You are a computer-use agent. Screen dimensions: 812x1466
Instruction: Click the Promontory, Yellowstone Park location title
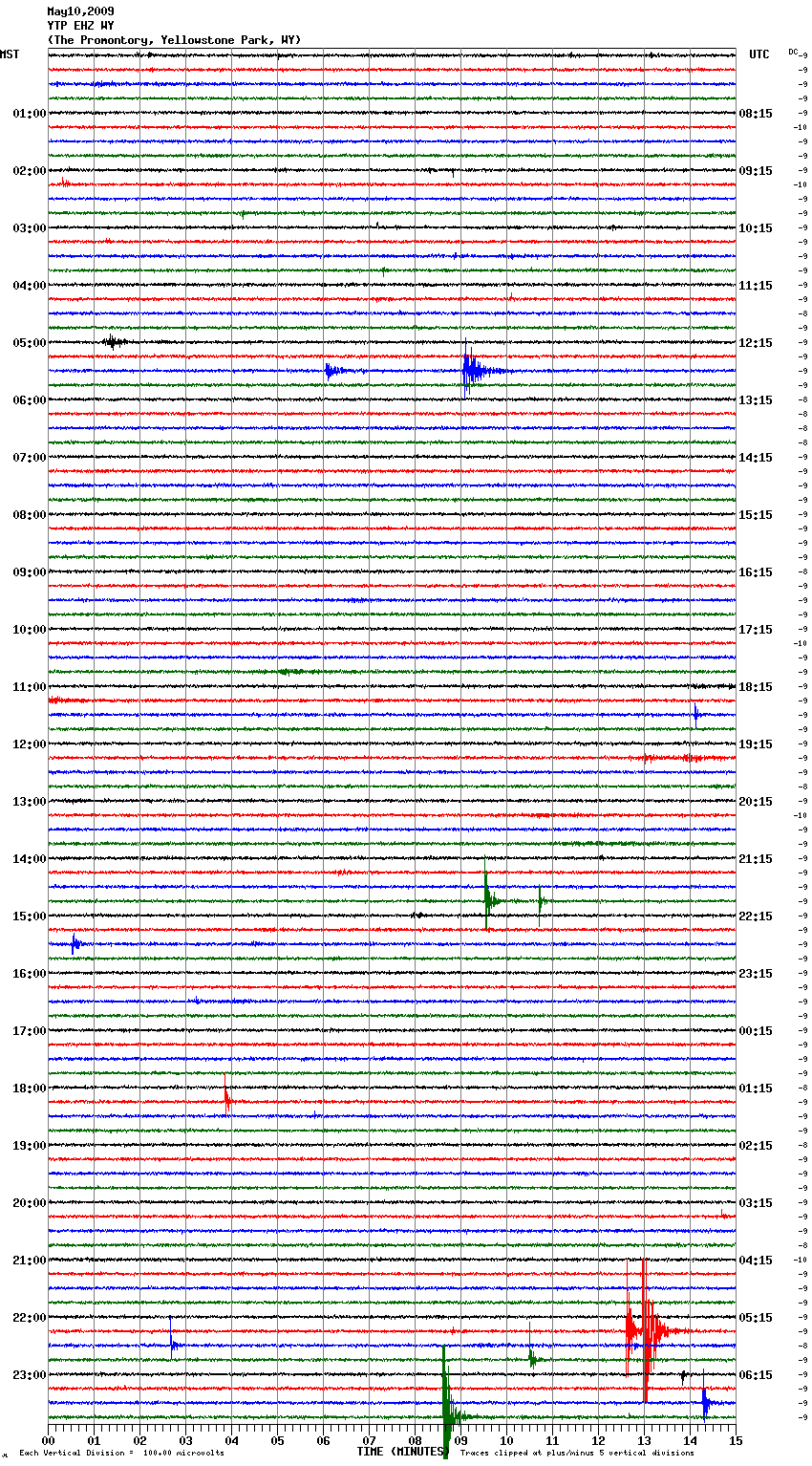tap(174, 40)
